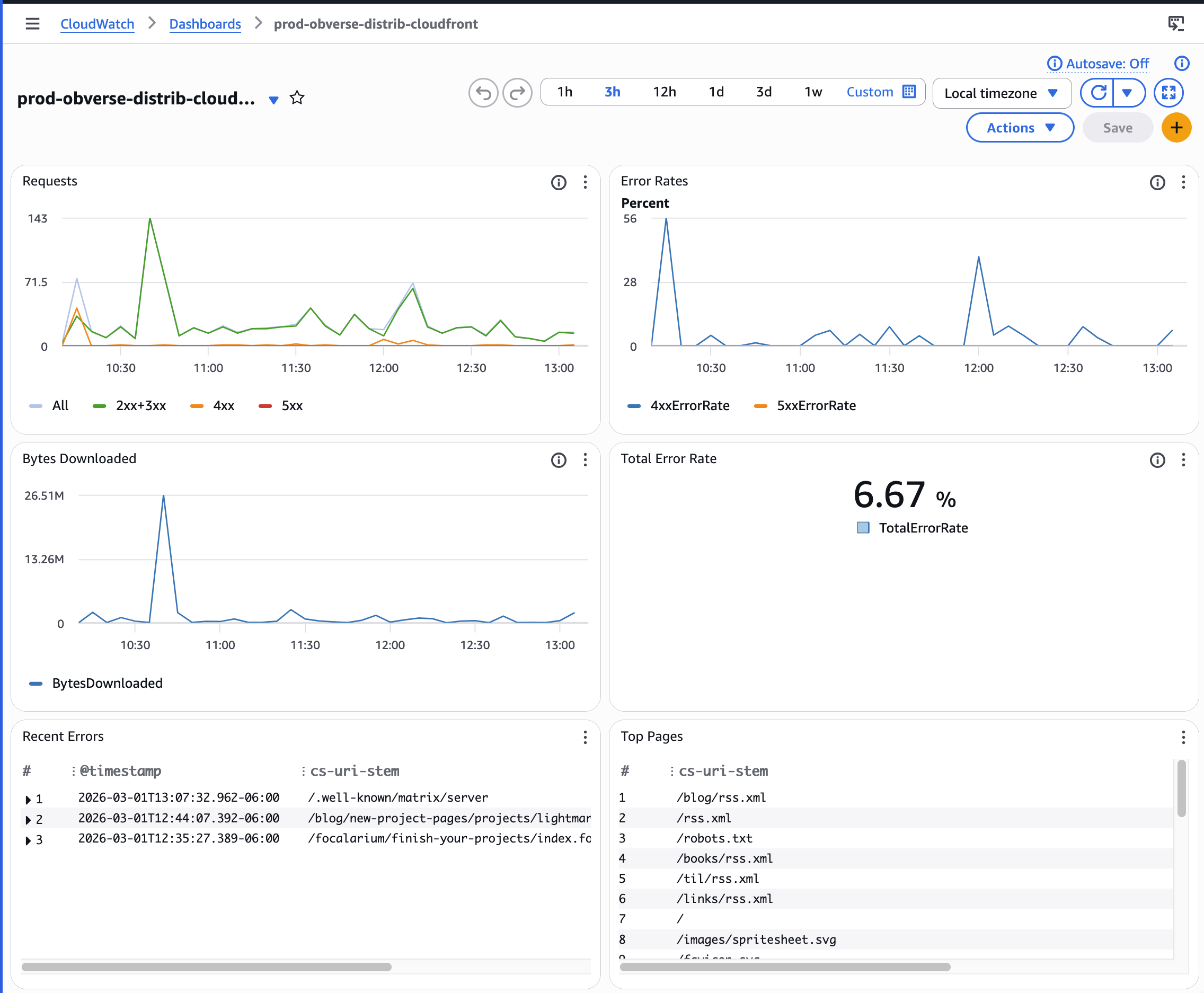Enter fullscreen mode for the dashboard
Viewport: 1204px width, 993px height.
pos(1168,92)
